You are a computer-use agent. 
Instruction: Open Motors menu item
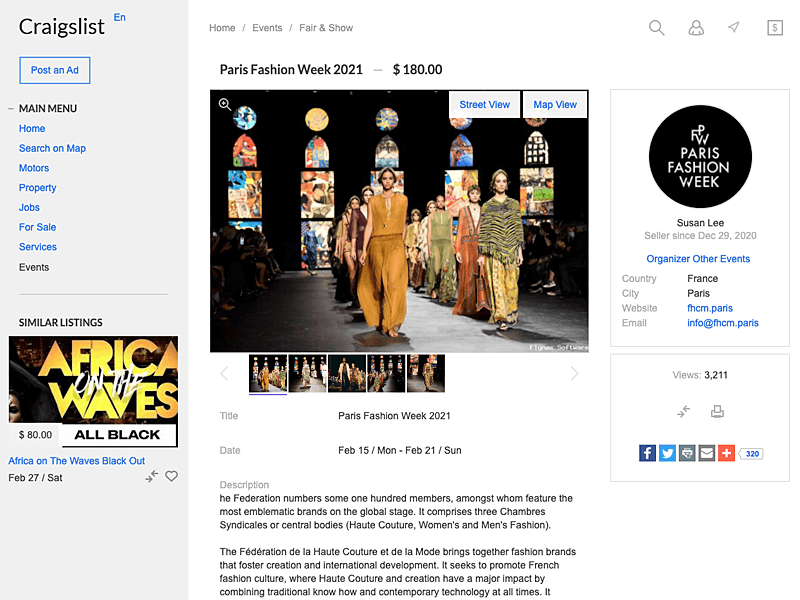[x=34, y=168]
